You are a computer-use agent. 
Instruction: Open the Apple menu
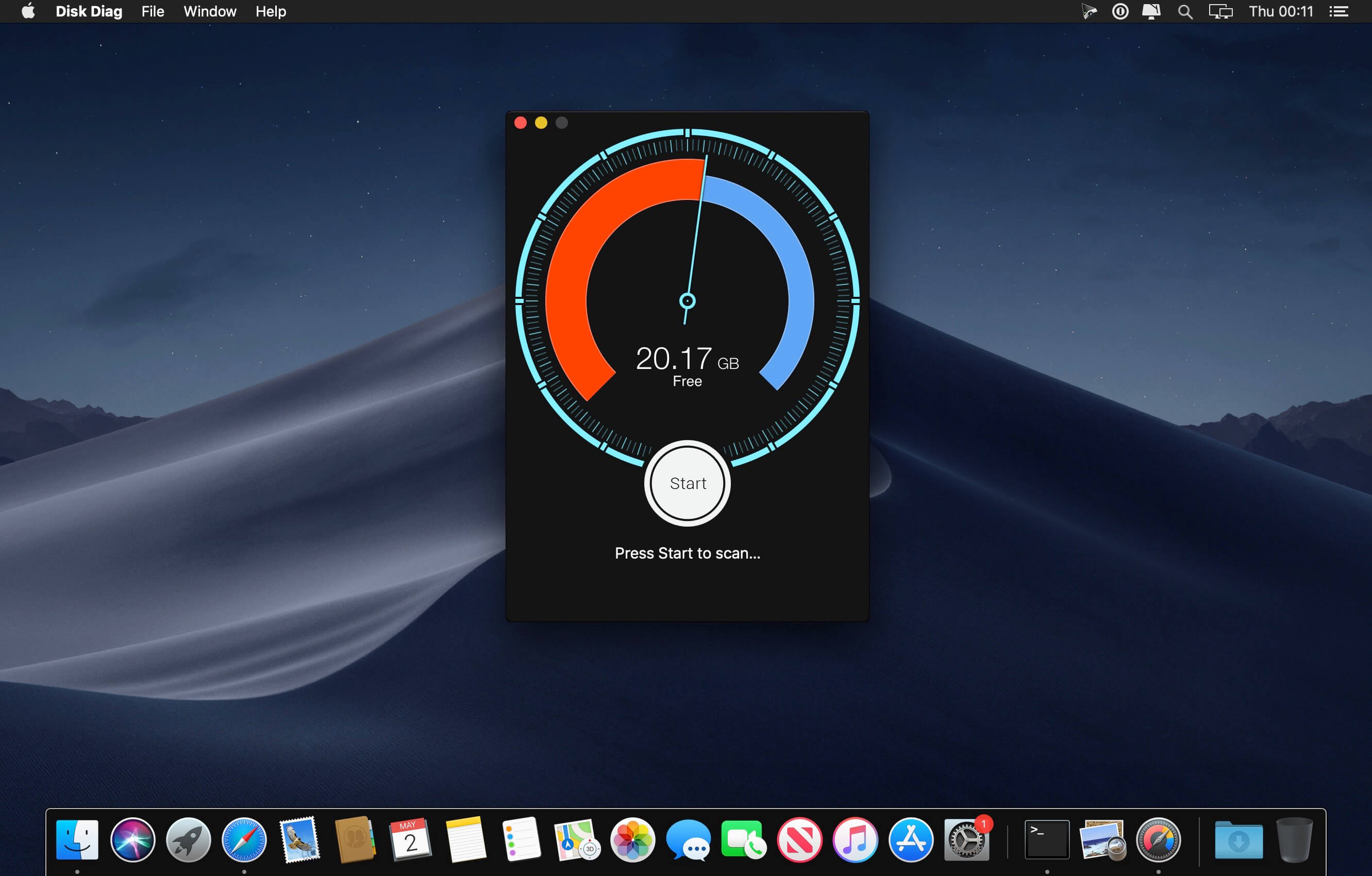[28, 11]
